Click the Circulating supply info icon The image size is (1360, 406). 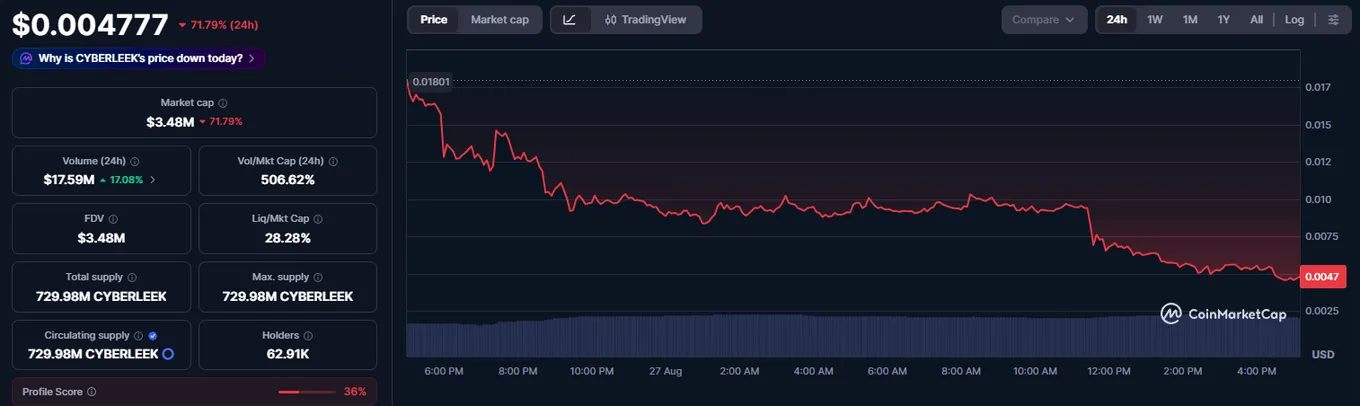click(139, 336)
